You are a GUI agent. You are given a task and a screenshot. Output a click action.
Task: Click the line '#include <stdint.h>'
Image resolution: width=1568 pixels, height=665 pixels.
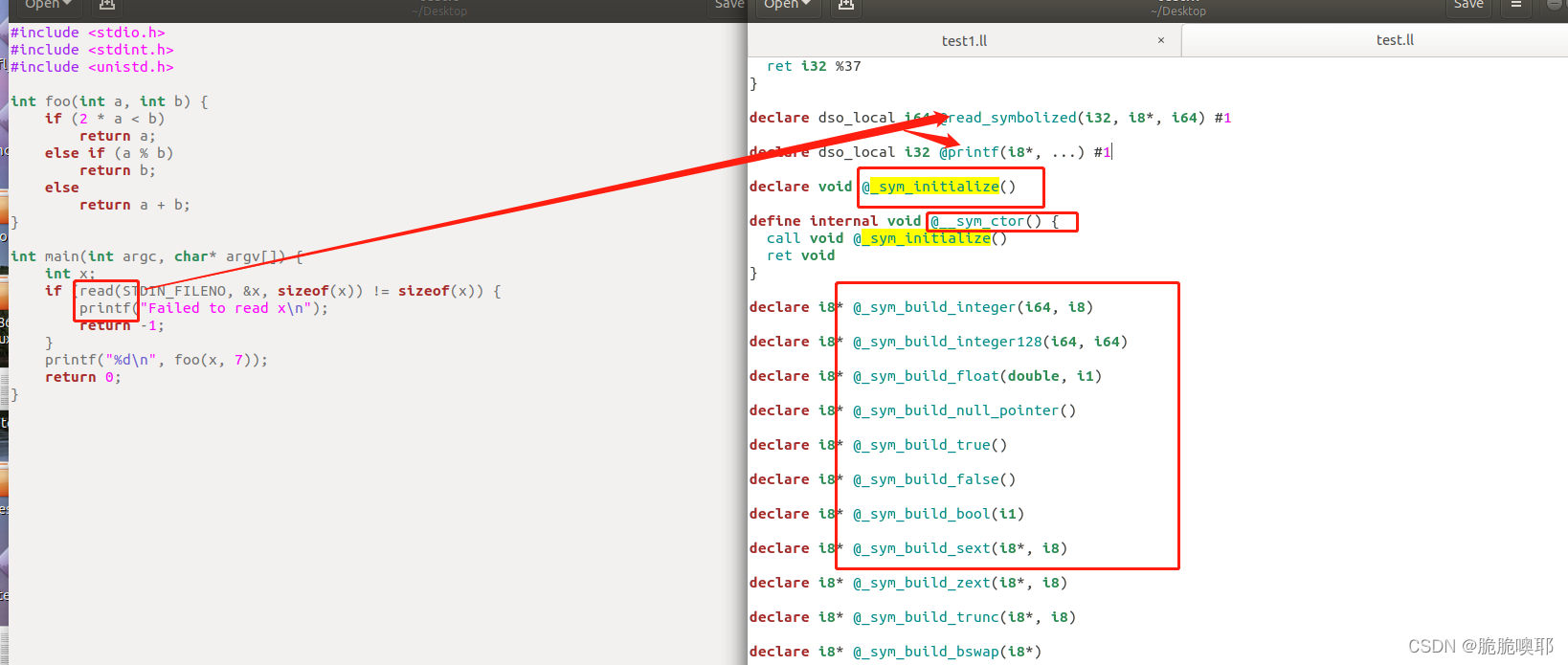pos(92,50)
